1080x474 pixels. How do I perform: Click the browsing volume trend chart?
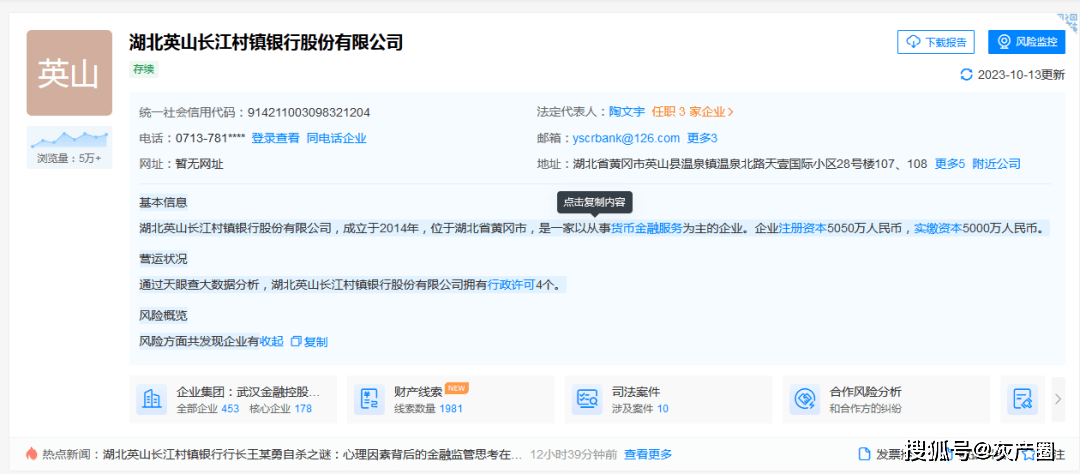coord(69,140)
